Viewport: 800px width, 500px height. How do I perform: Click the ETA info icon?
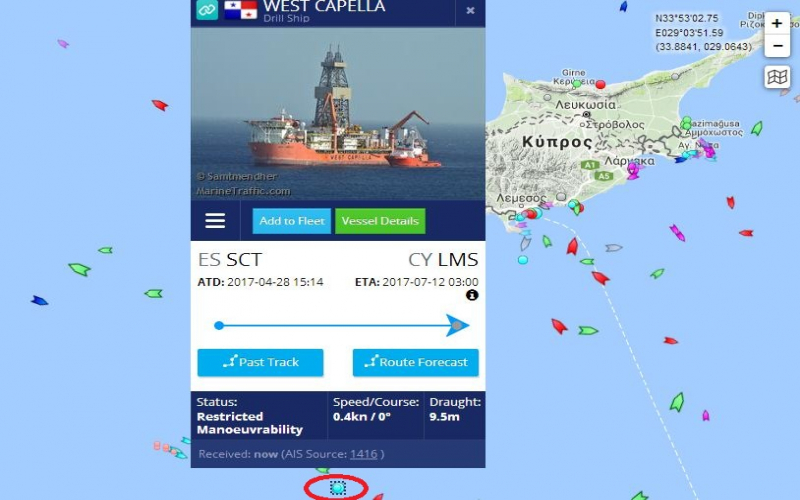[472, 295]
